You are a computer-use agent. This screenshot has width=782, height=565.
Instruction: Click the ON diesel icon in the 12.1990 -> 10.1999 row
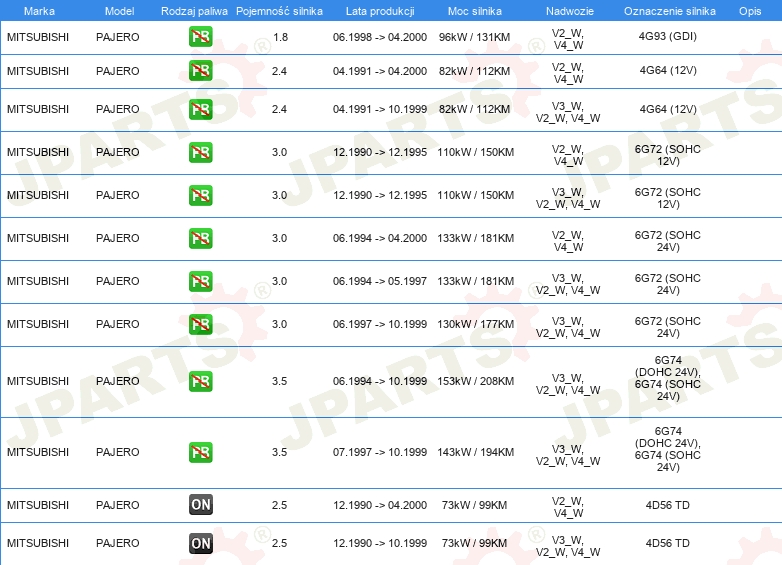point(200,543)
